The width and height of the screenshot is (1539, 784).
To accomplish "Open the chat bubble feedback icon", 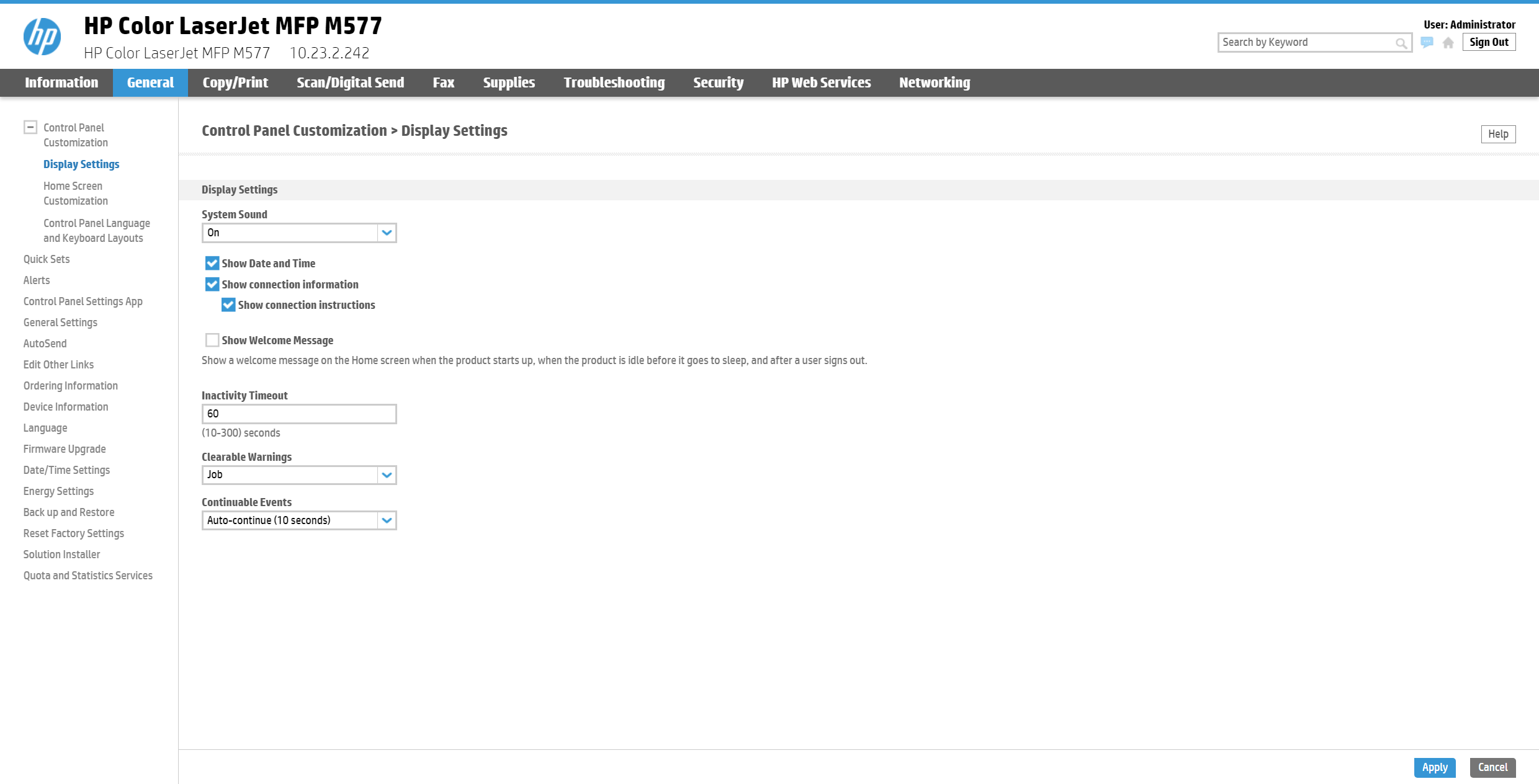I will [x=1427, y=42].
